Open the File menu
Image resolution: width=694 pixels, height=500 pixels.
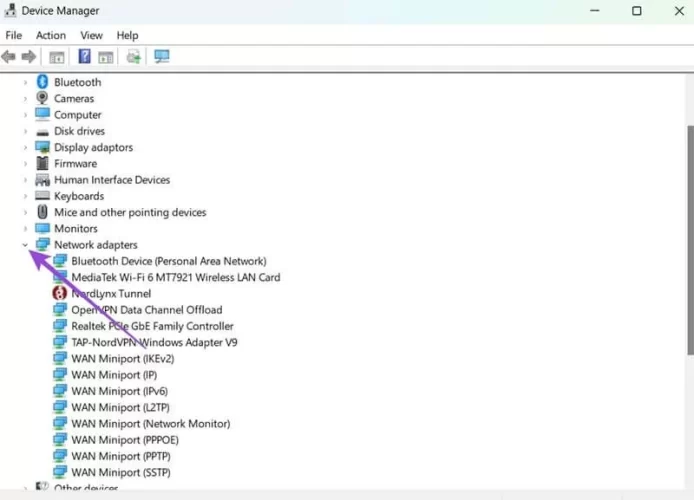coord(14,35)
